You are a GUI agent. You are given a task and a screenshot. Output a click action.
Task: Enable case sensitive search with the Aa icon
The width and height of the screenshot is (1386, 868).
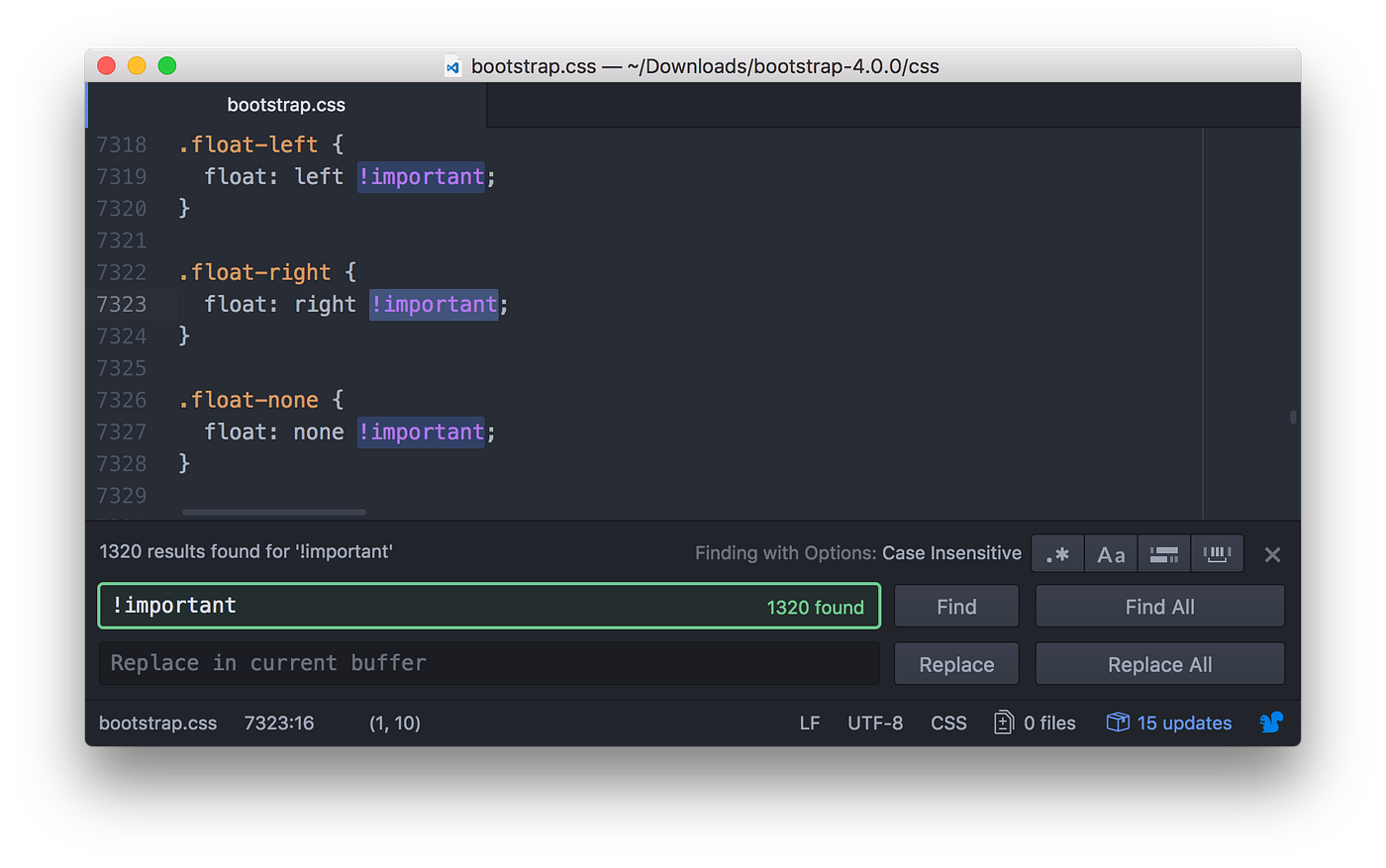pyautogui.click(x=1111, y=553)
